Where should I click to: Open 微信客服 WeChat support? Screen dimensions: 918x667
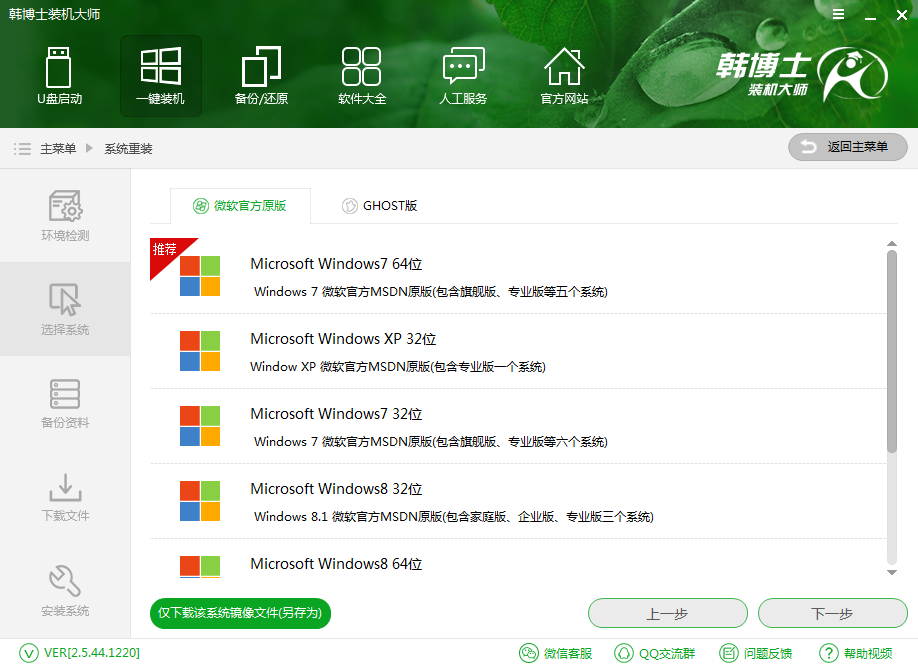pos(556,653)
